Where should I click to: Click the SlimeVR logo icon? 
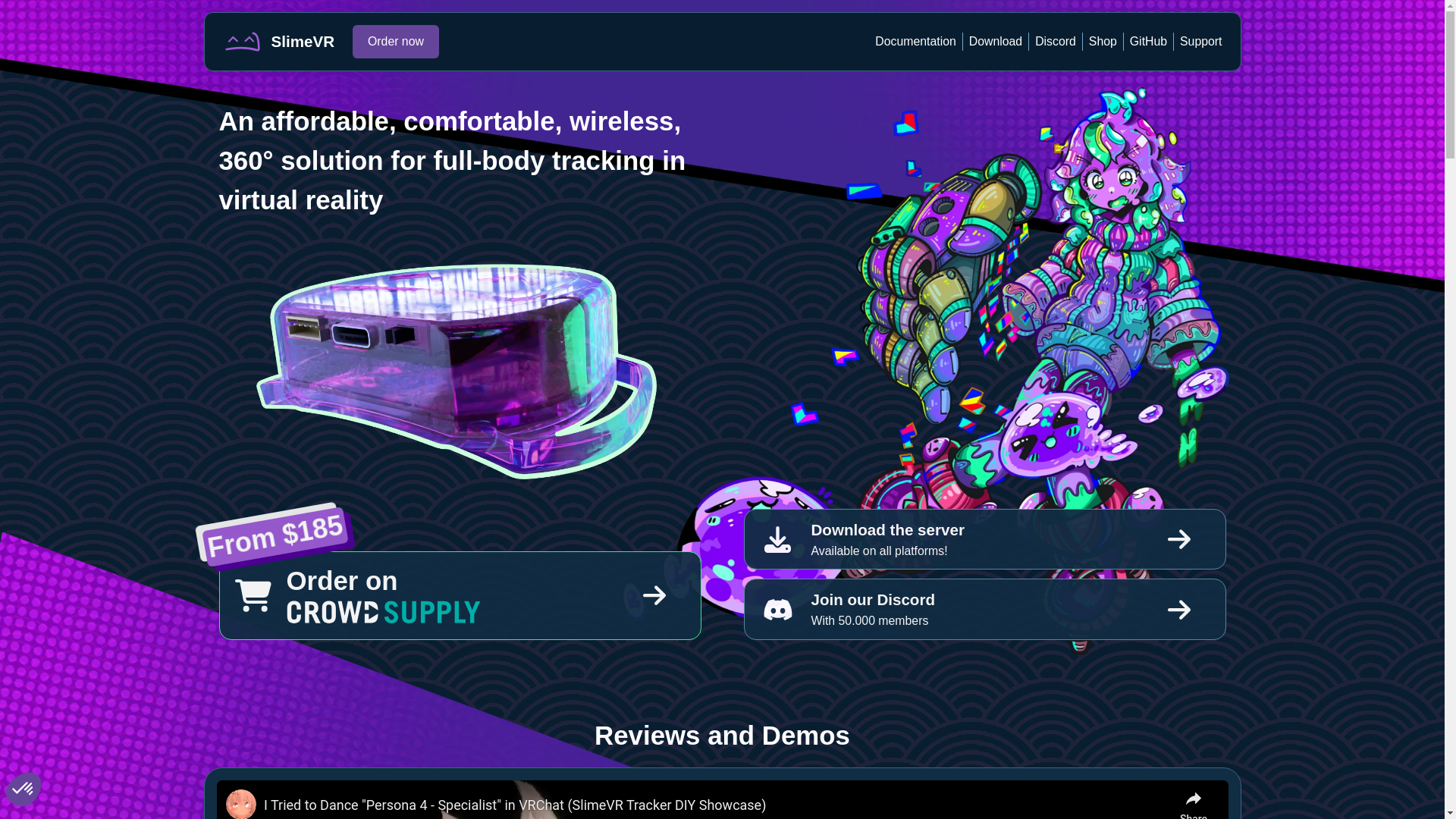tap(243, 42)
